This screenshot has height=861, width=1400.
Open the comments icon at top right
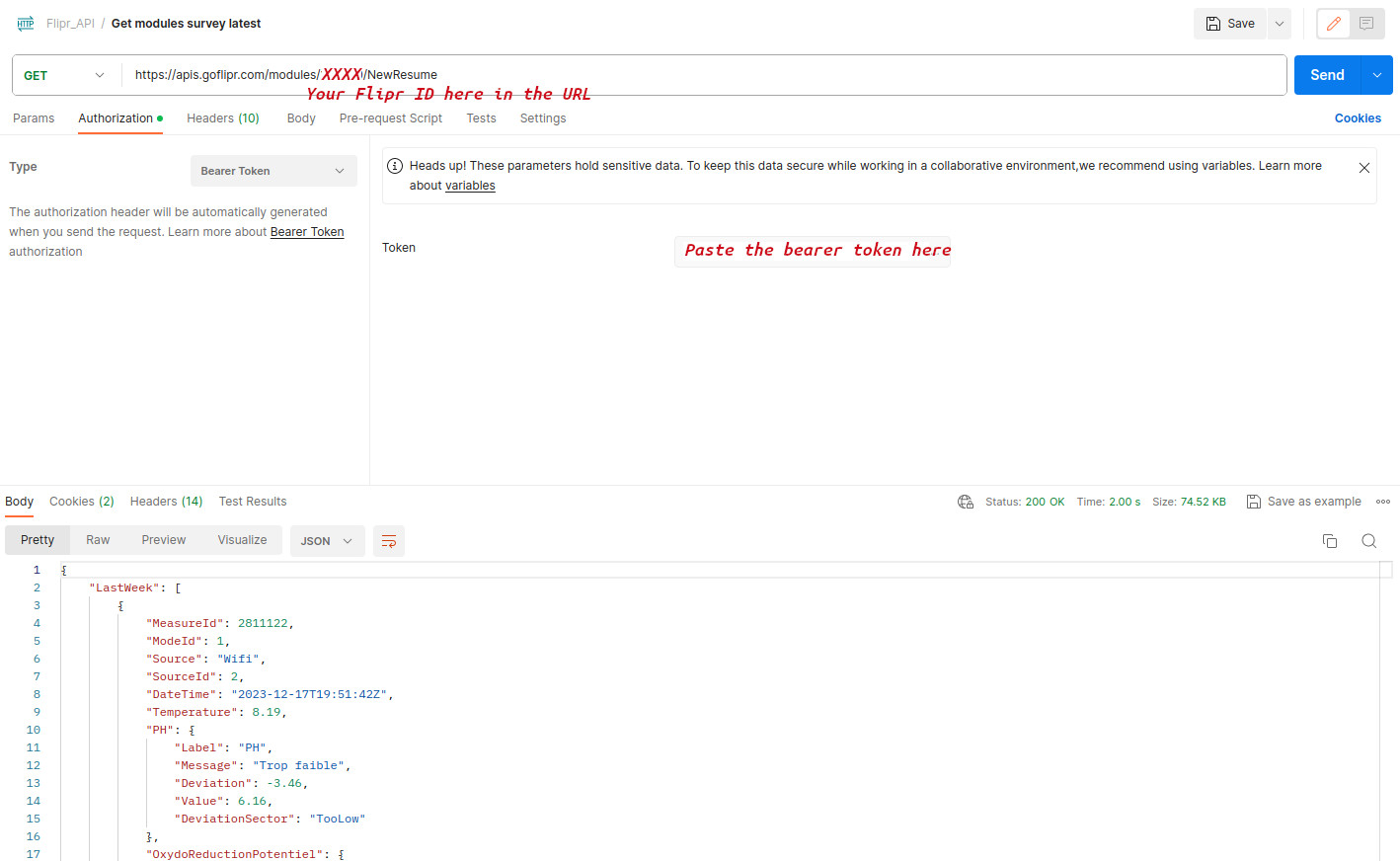tap(1366, 24)
